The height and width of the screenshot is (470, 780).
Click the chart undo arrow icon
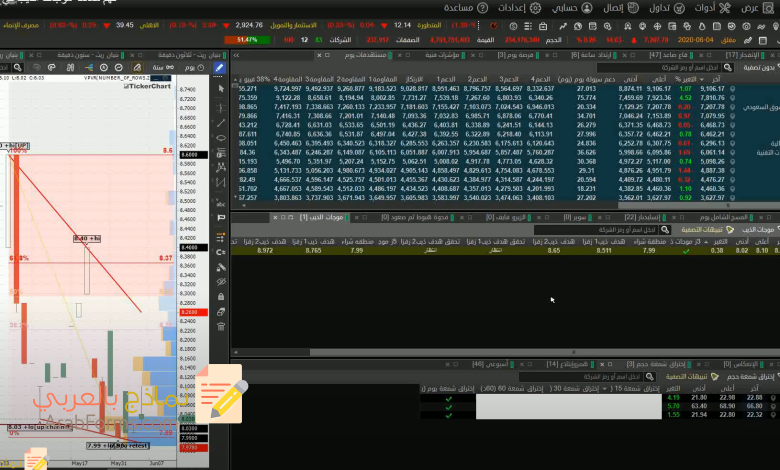click(x=36, y=68)
